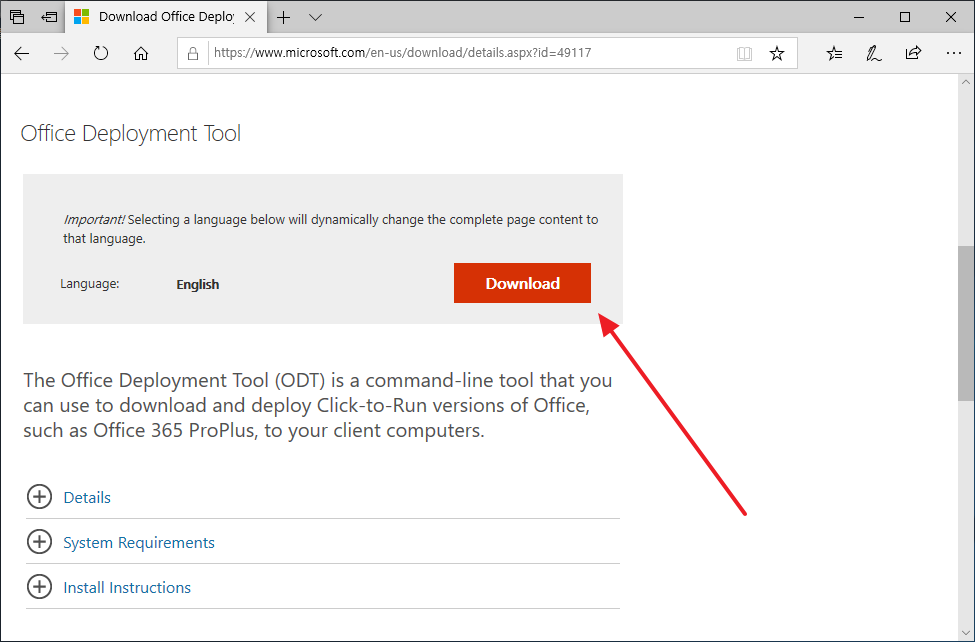Maximize the browser window
975x642 pixels.
coord(905,17)
